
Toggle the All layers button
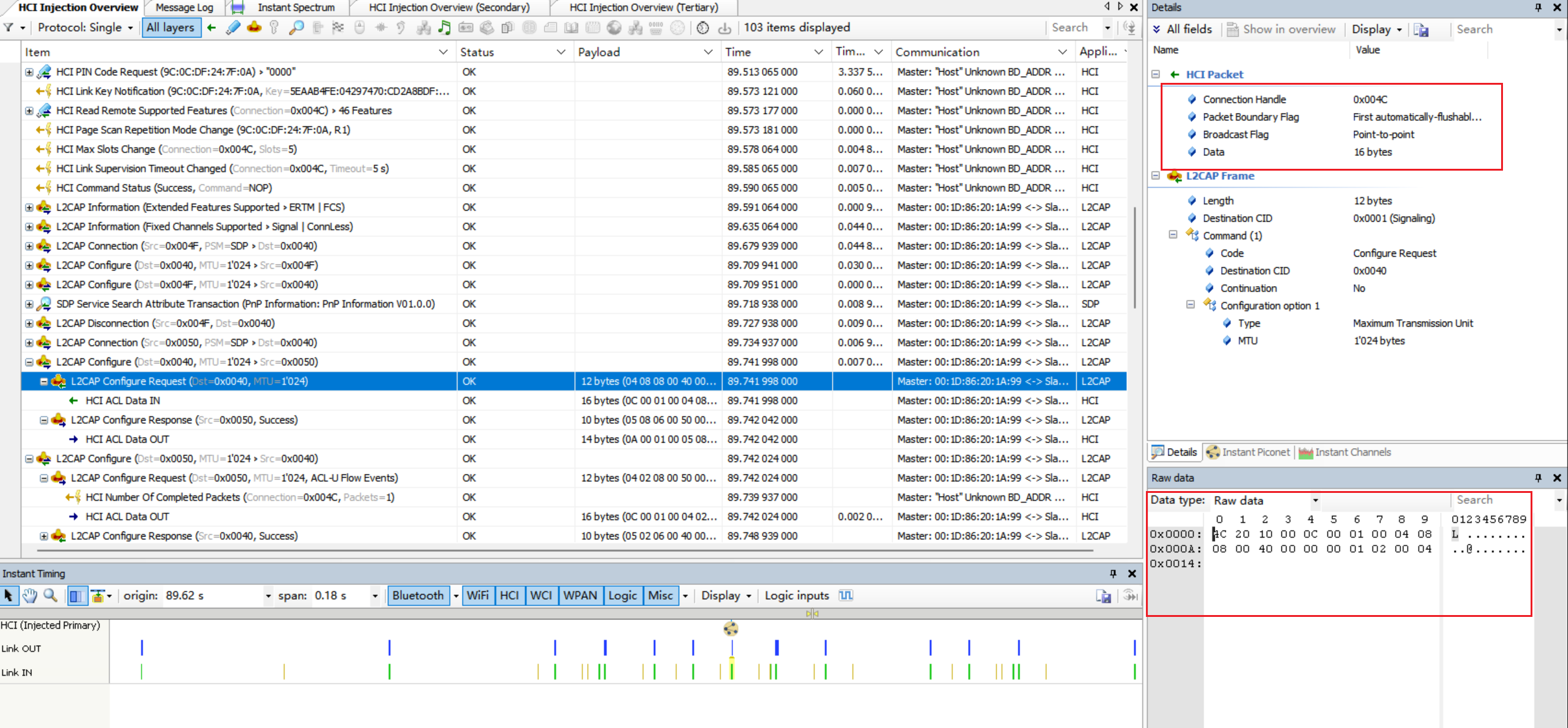(x=171, y=28)
